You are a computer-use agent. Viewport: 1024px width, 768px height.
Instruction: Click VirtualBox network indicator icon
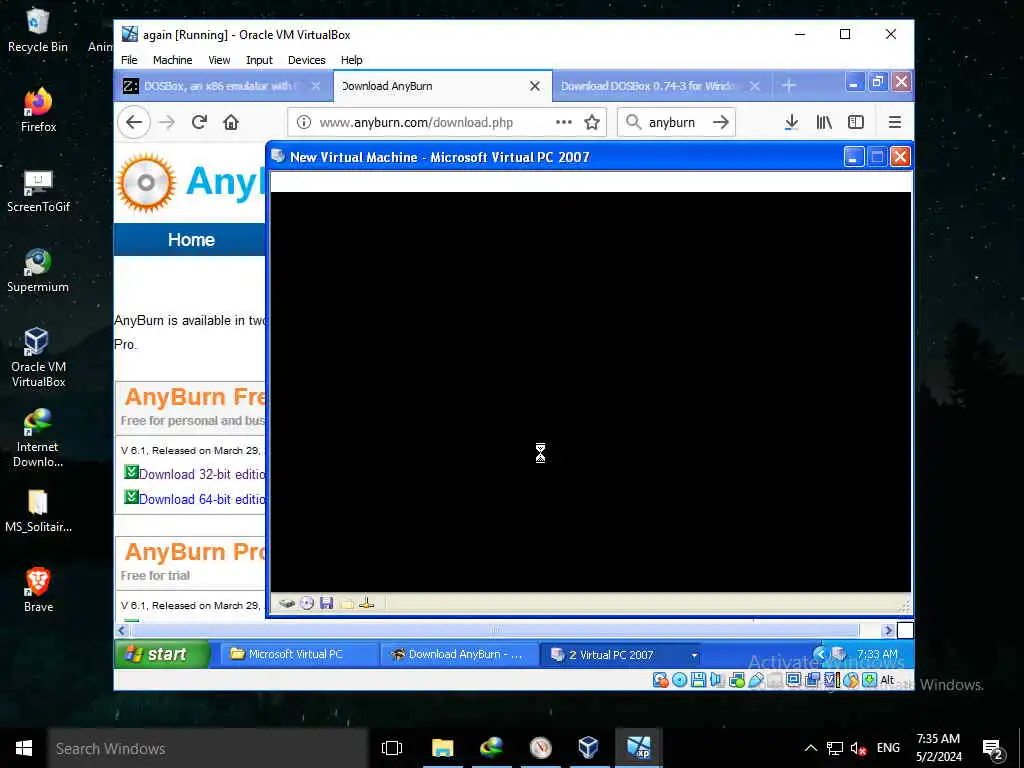pos(737,680)
